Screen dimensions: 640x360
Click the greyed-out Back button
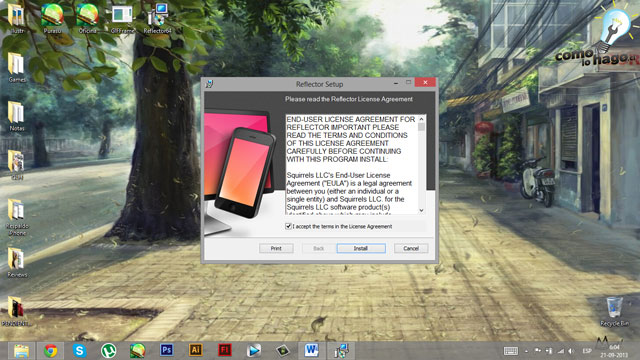pos(318,248)
